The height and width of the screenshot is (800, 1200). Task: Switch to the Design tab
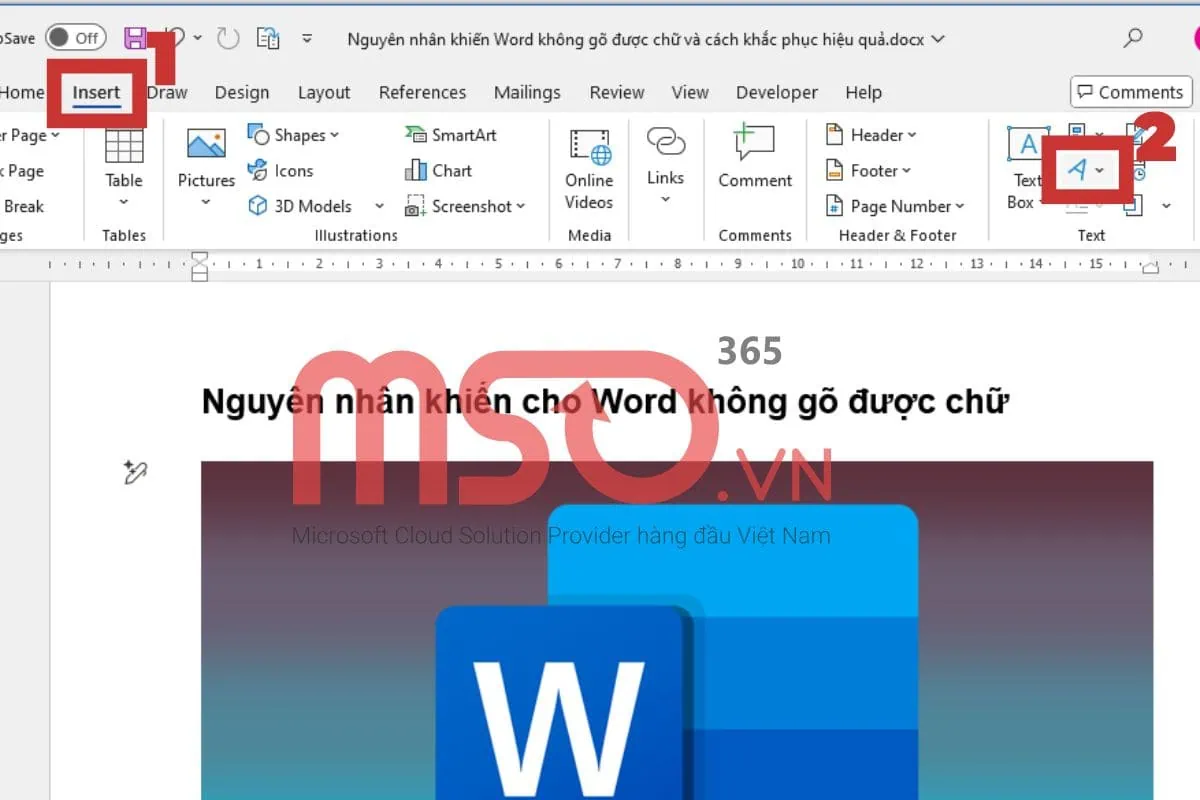(x=241, y=92)
